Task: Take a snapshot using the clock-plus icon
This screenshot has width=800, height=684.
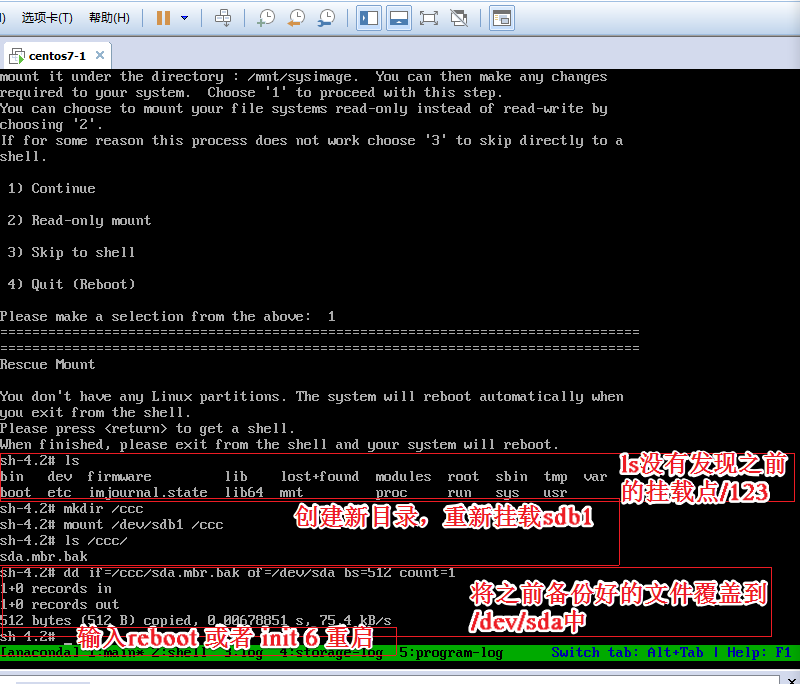Action: tap(266, 18)
